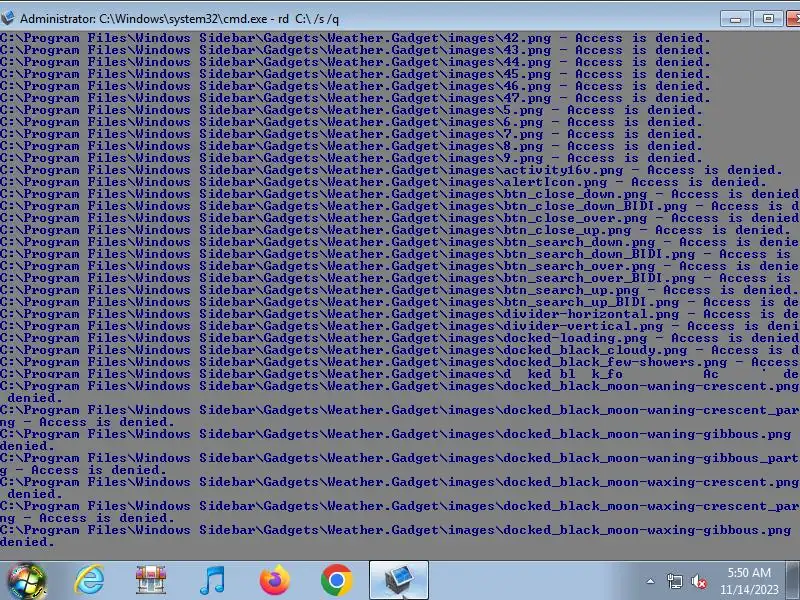Click the alertIcon.png output line

[x=383, y=182]
